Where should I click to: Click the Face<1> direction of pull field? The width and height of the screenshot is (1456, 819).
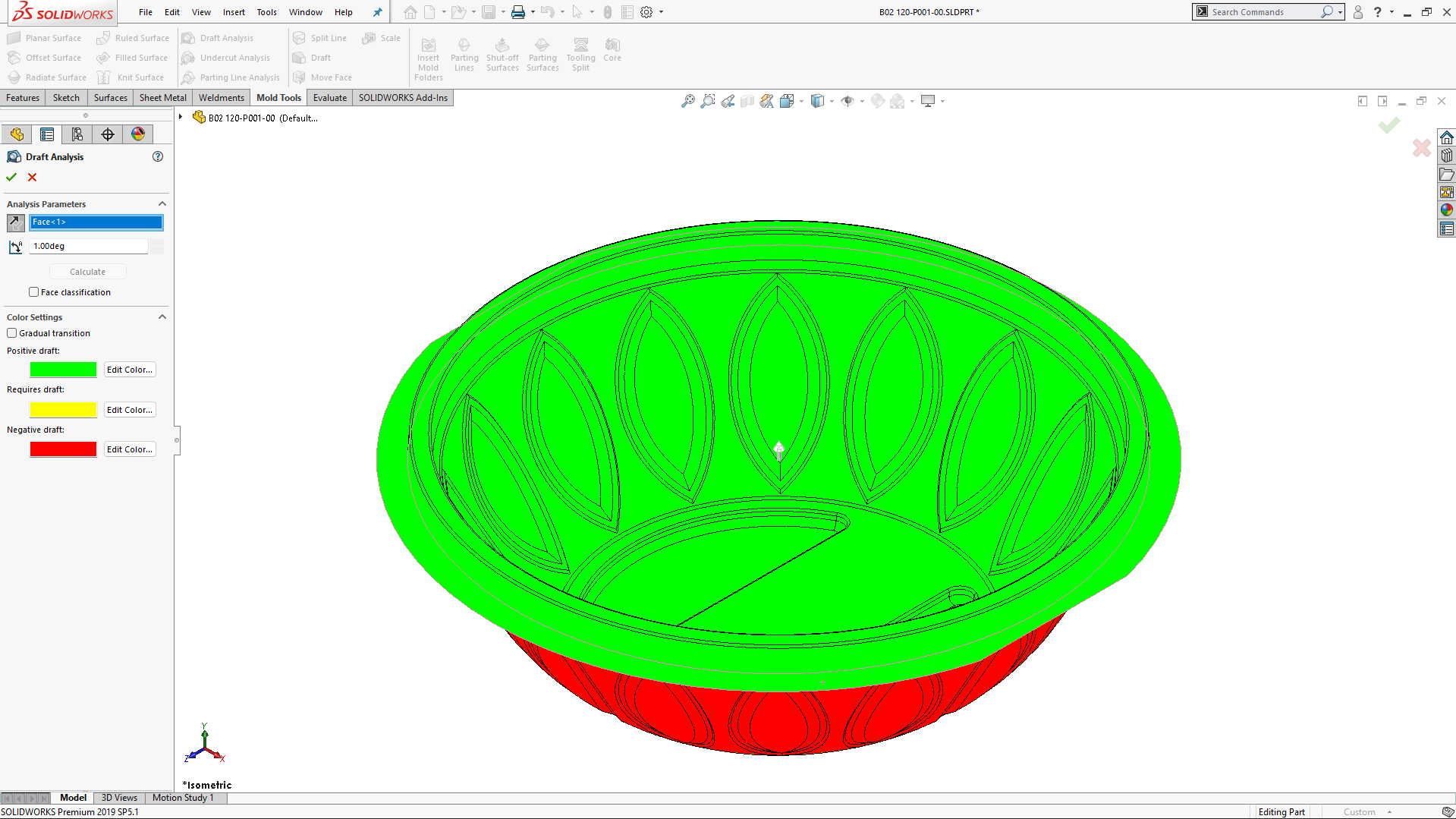click(96, 222)
